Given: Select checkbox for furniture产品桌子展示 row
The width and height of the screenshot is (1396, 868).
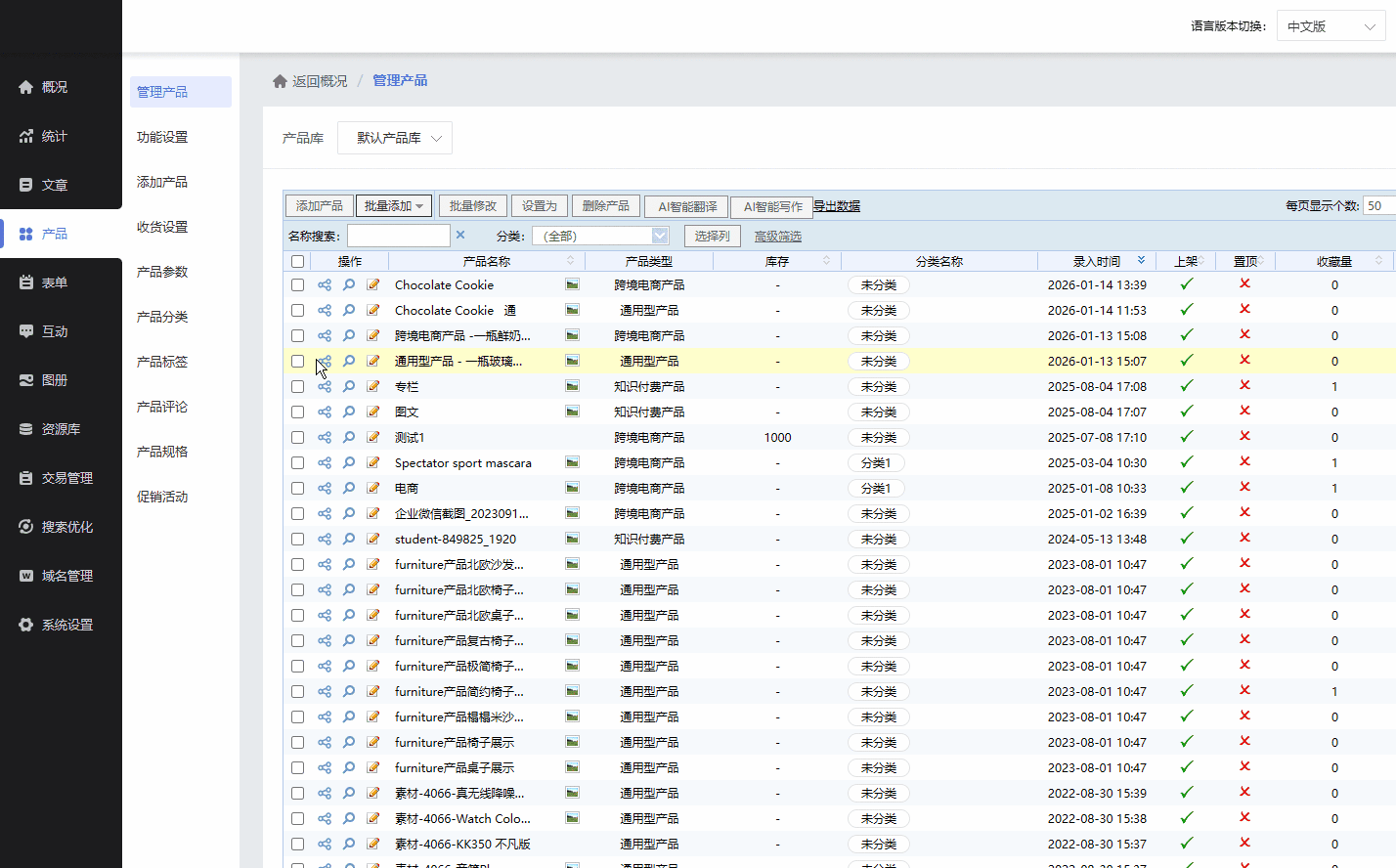Looking at the screenshot, I should tap(297, 768).
